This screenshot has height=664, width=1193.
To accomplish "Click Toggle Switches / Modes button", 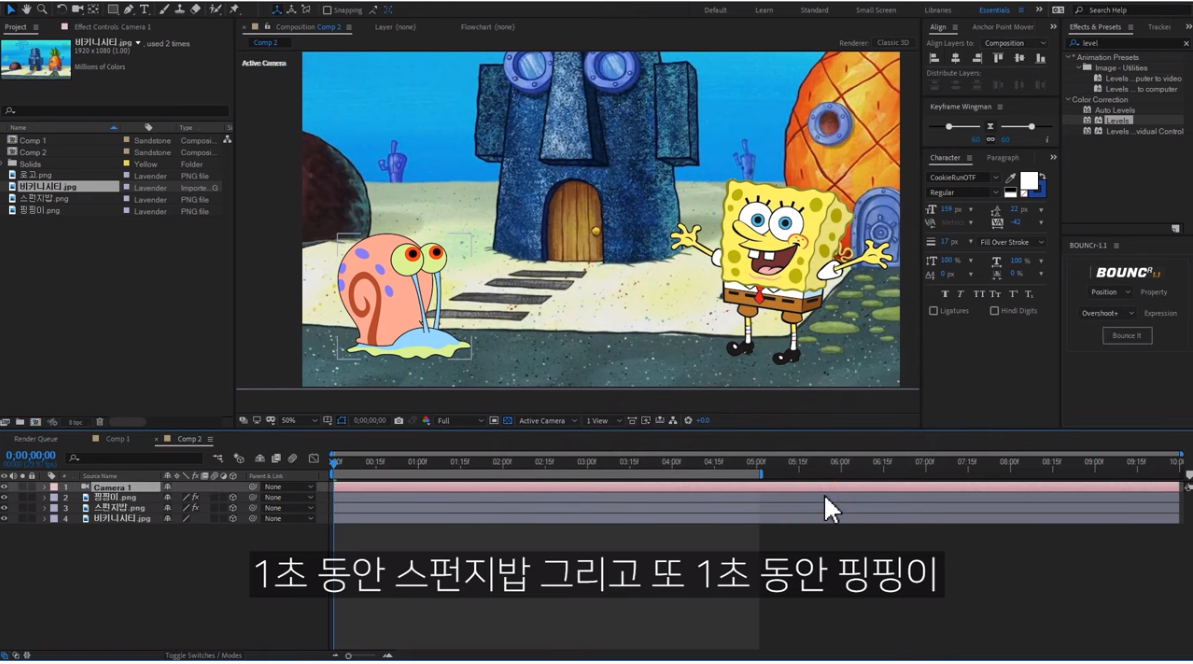I will [203, 655].
